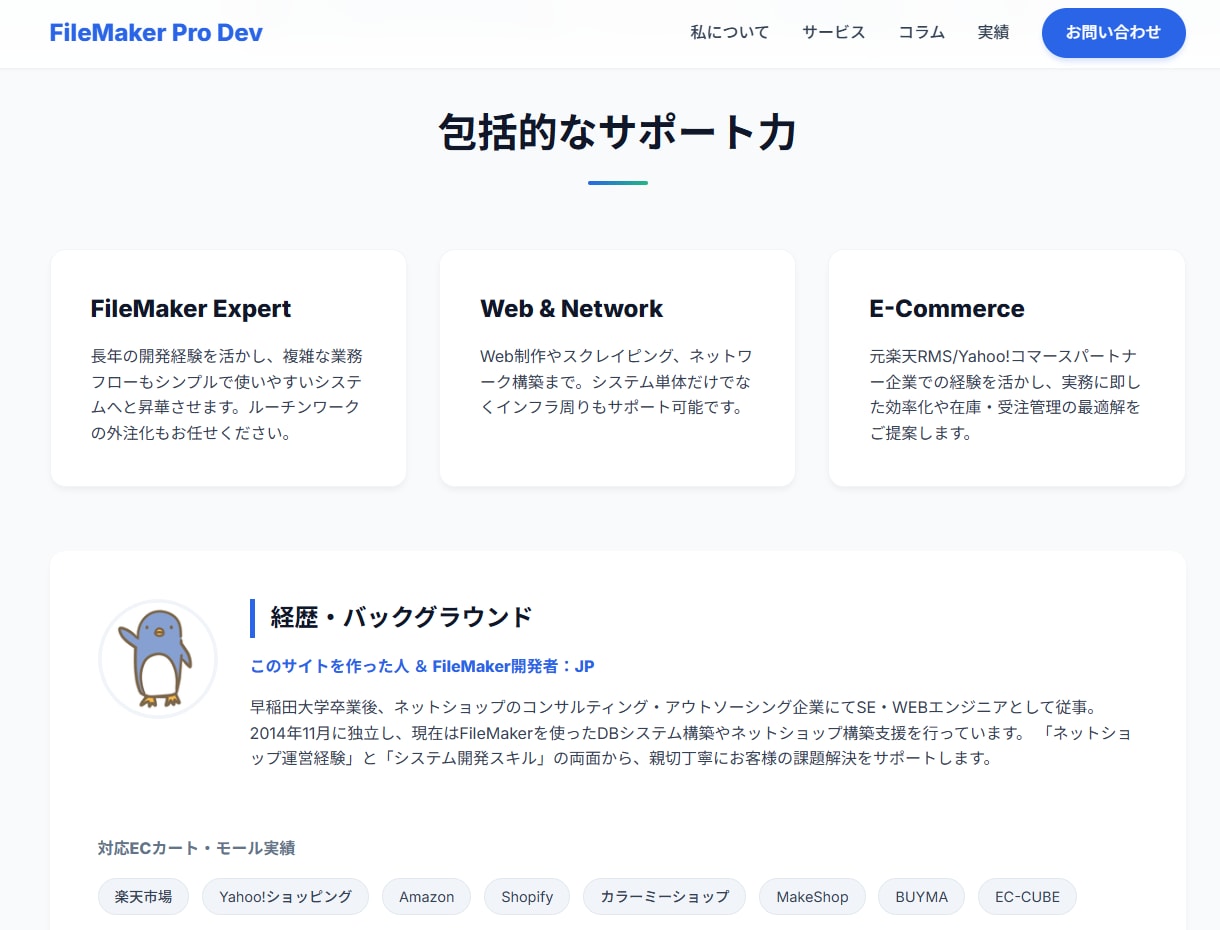1220x930 pixels.
Task: Click the Shopify tag
Action: point(527,896)
